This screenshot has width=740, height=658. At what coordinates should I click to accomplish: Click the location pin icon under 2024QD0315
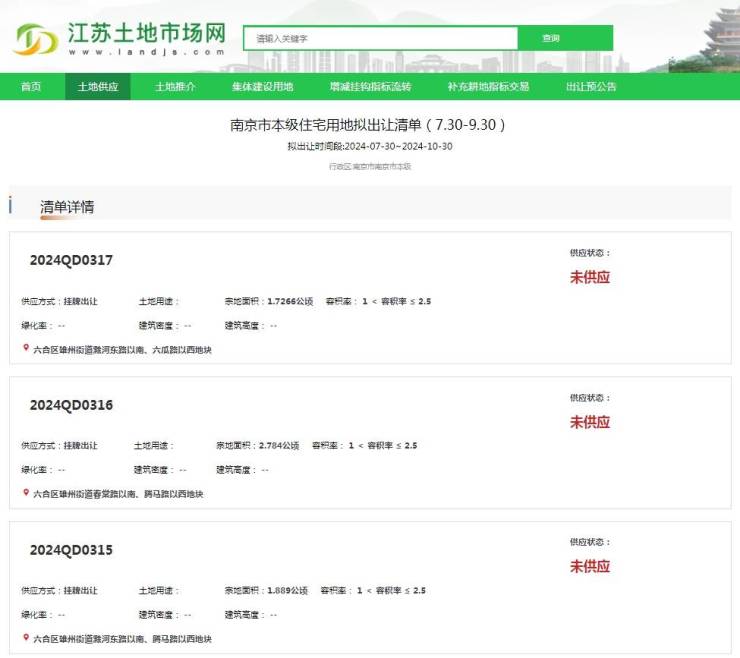26,637
